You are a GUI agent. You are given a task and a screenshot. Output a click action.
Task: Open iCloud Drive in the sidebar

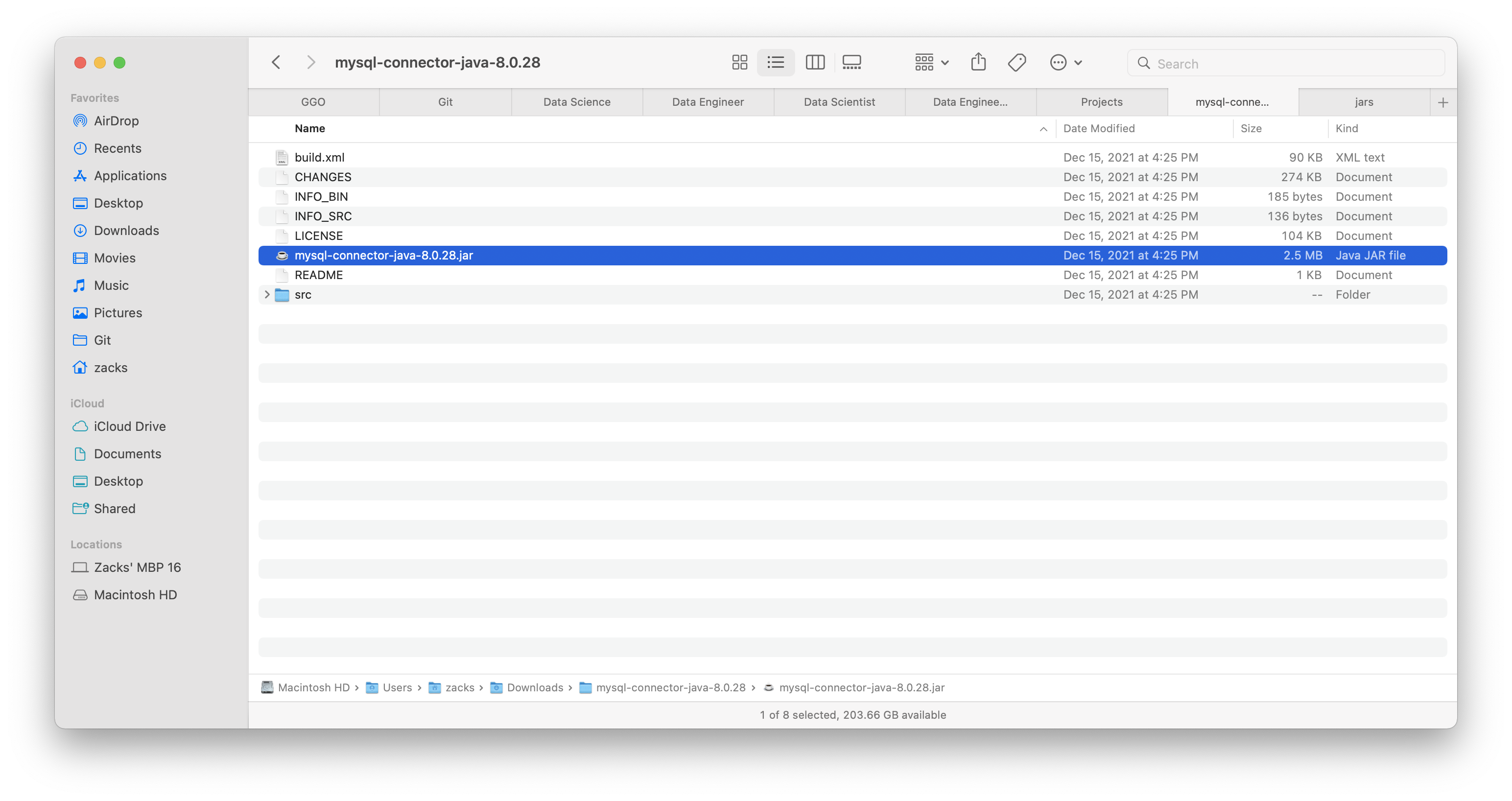(129, 426)
